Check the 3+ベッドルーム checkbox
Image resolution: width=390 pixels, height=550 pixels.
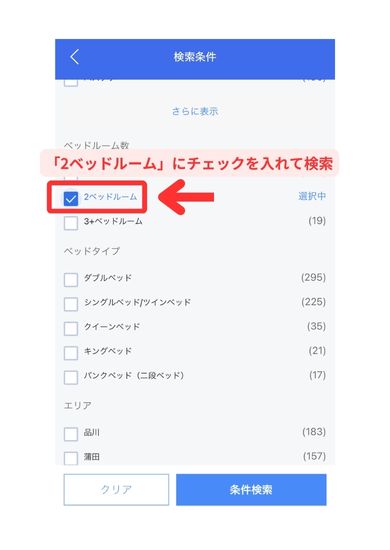[71, 223]
